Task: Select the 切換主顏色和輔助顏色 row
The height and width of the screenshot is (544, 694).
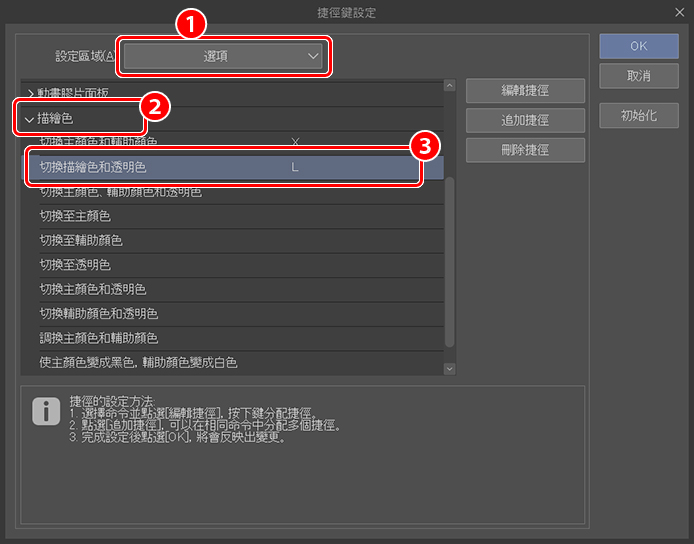Action: click(220, 142)
